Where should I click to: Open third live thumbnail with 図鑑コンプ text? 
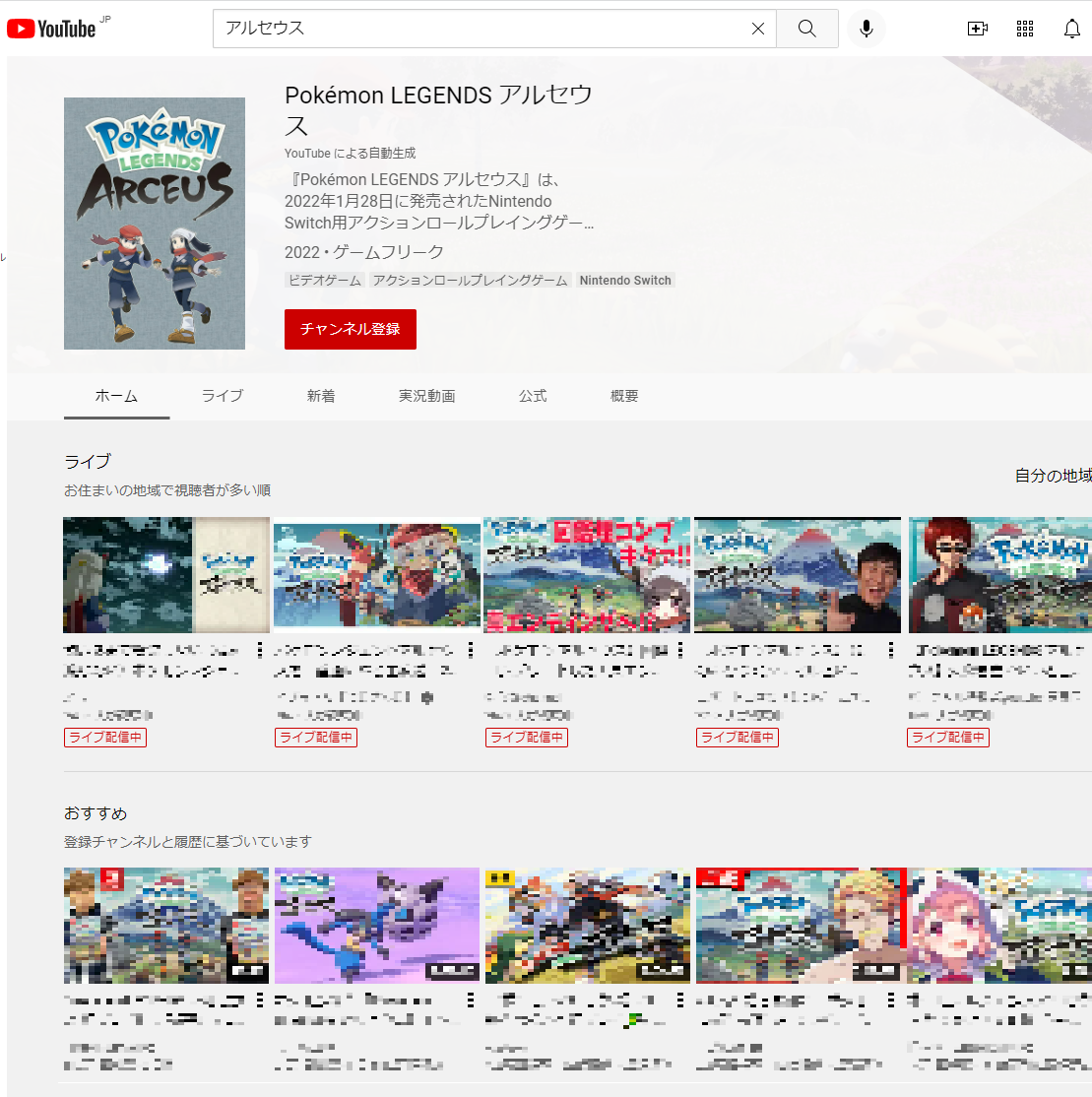[x=588, y=575]
